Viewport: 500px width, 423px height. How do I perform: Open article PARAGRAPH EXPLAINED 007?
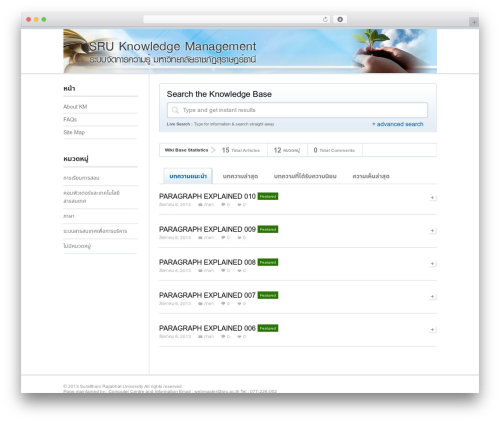pyautogui.click(x=207, y=295)
